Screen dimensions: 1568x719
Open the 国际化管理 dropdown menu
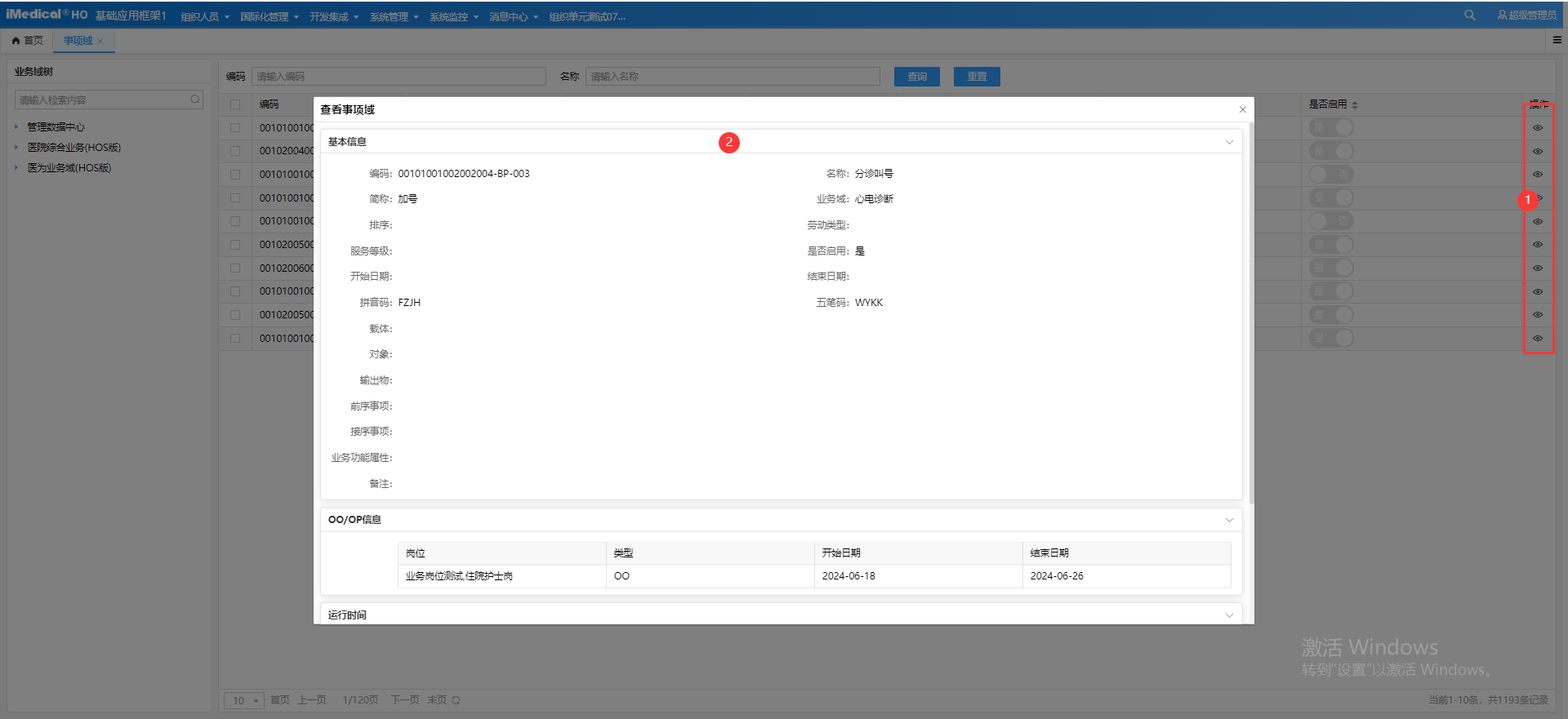269,16
